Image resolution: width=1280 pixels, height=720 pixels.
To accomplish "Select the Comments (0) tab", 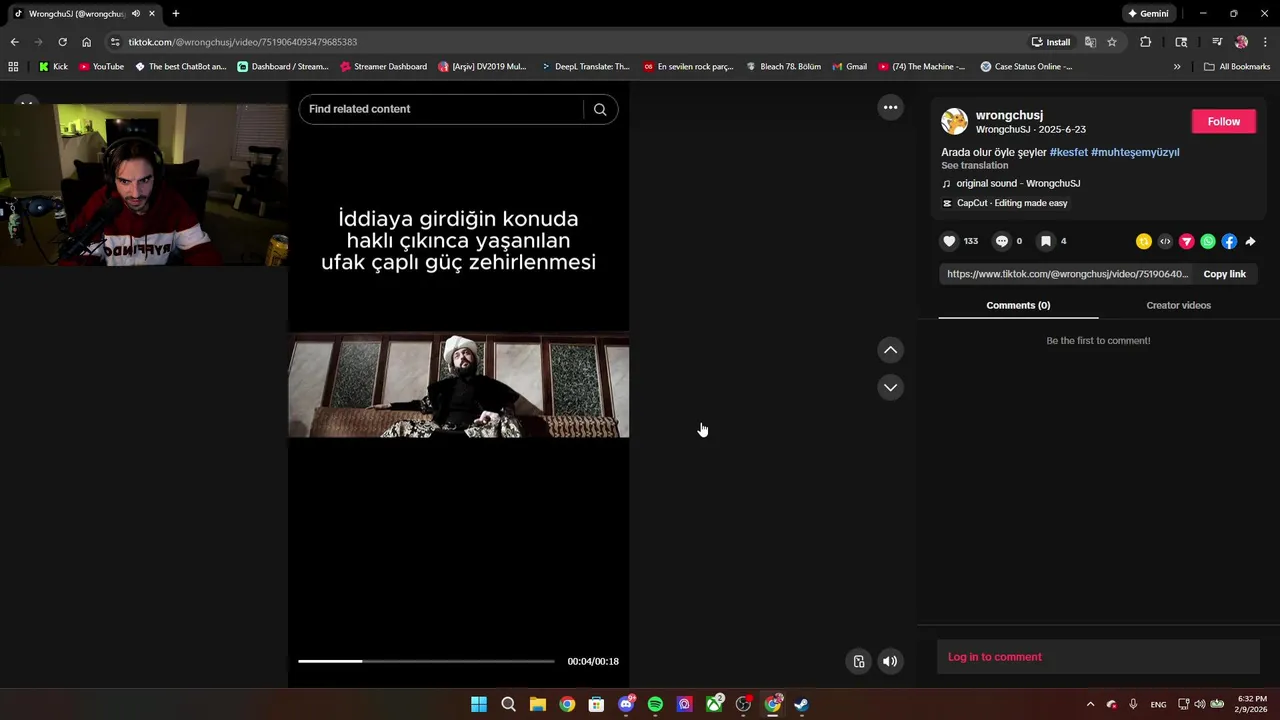I will [x=1018, y=305].
